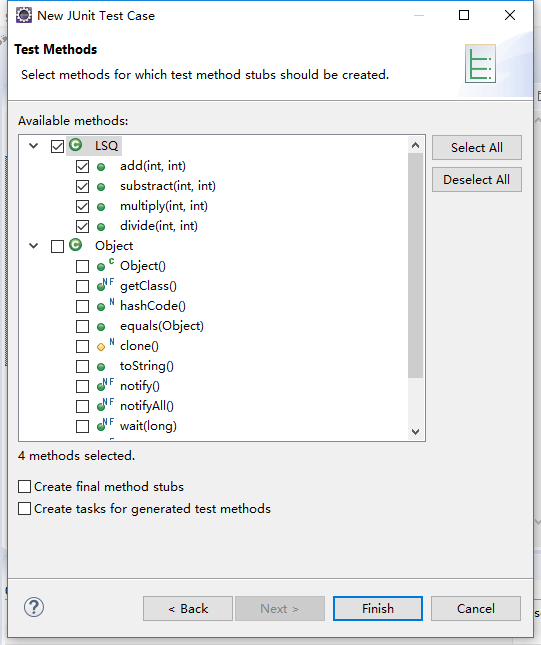Click the Eclipse dialog title icon

click(x=23, y=15)
